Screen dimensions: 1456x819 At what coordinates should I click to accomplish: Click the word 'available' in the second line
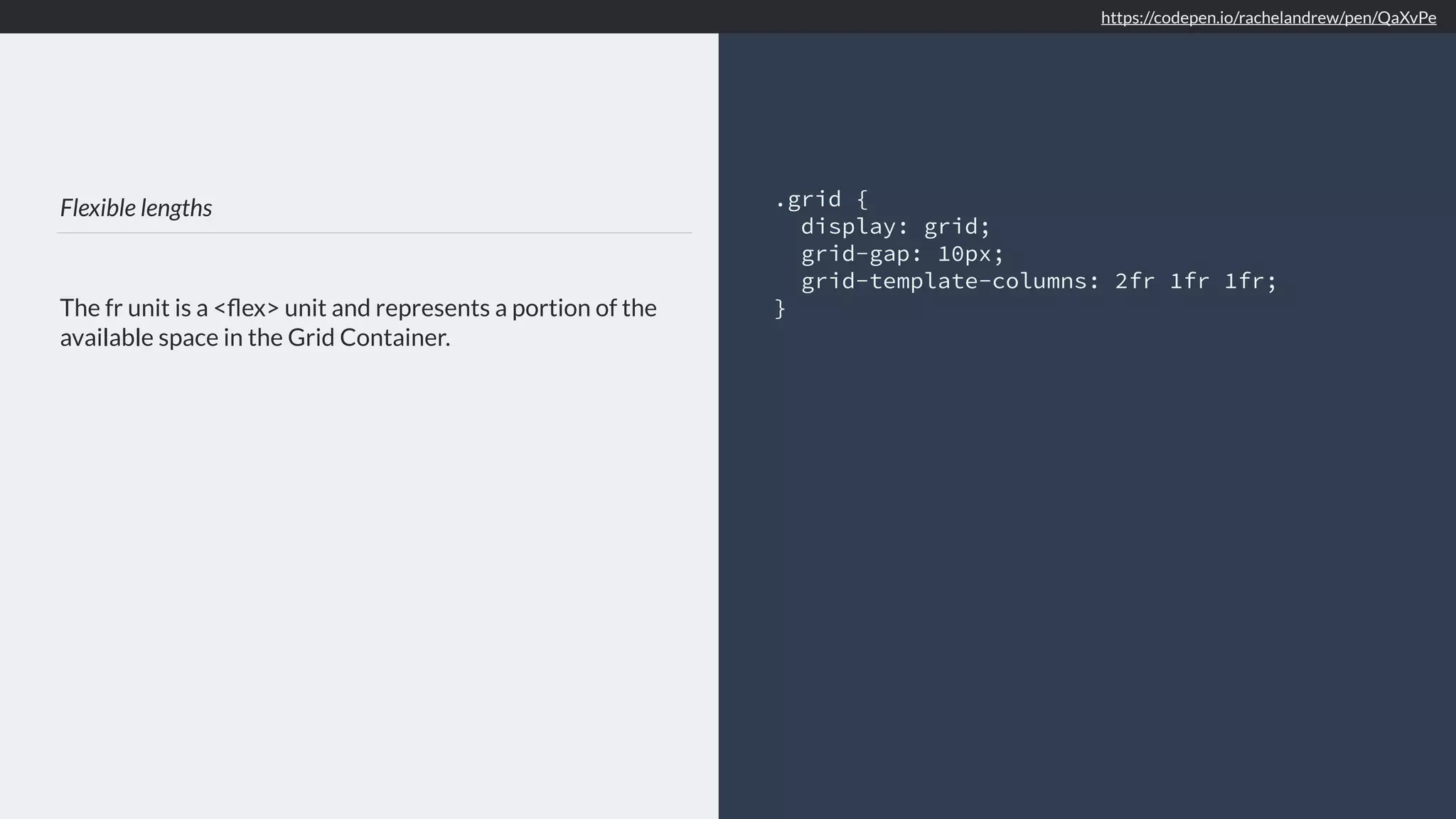pyautogui.click(x=106, y=338)
